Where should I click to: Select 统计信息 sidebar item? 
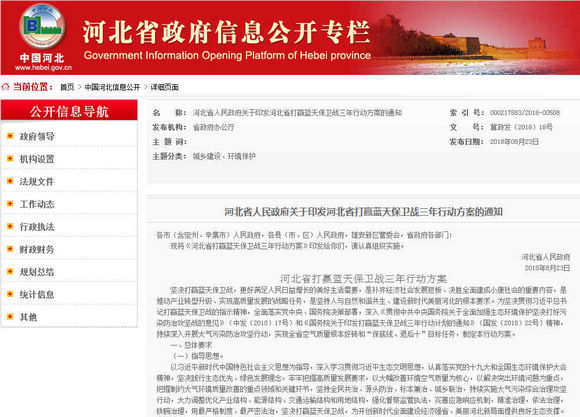pos(37,295)
